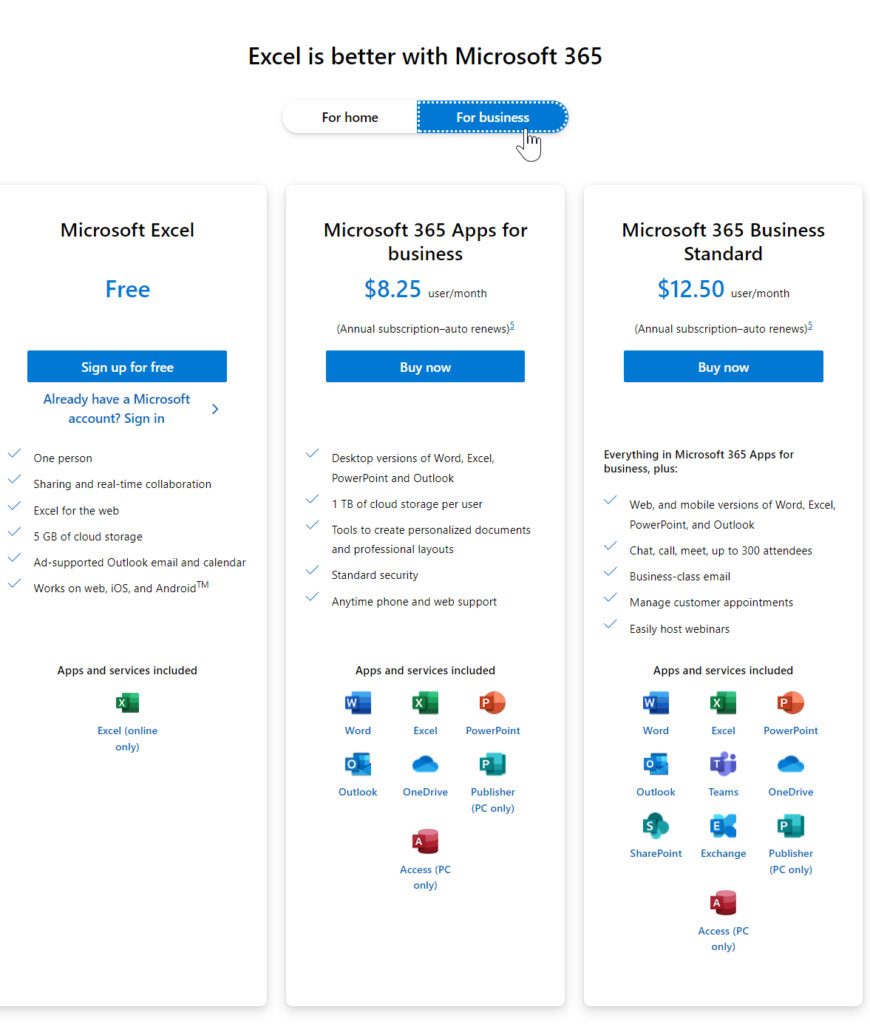The image size is (870, 1024).
Task: Click 'Microsoft 365 Apps for business' title
Action: 425,242
